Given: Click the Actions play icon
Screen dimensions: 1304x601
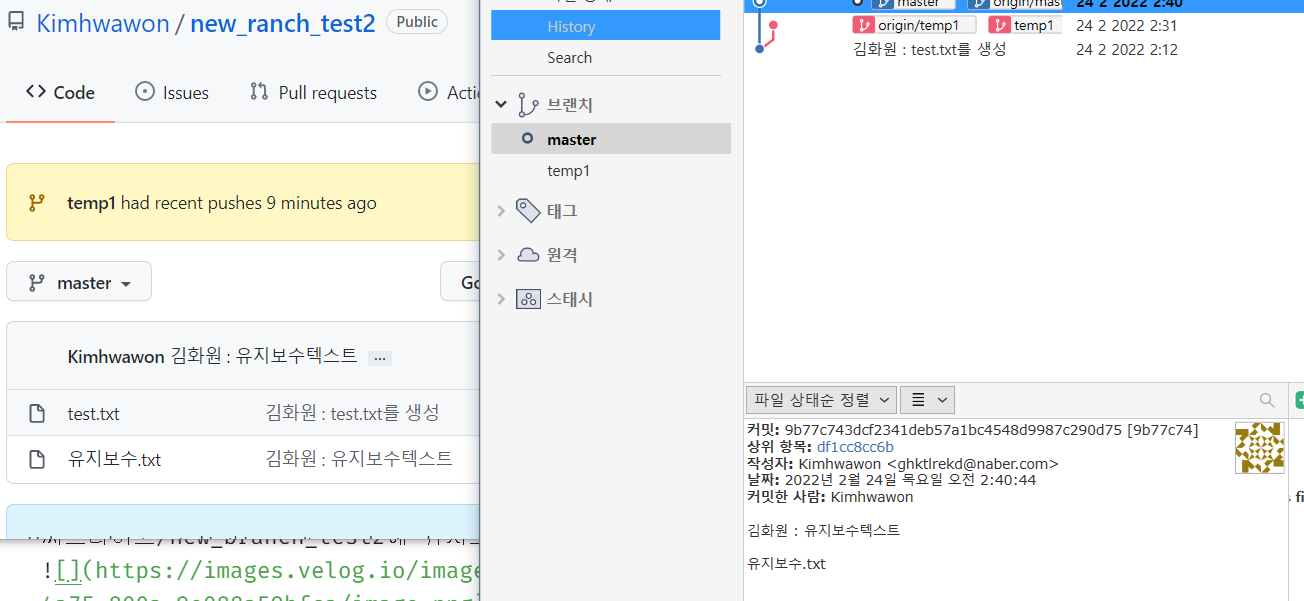Looking at the screenshot, I should pos(428,92).
